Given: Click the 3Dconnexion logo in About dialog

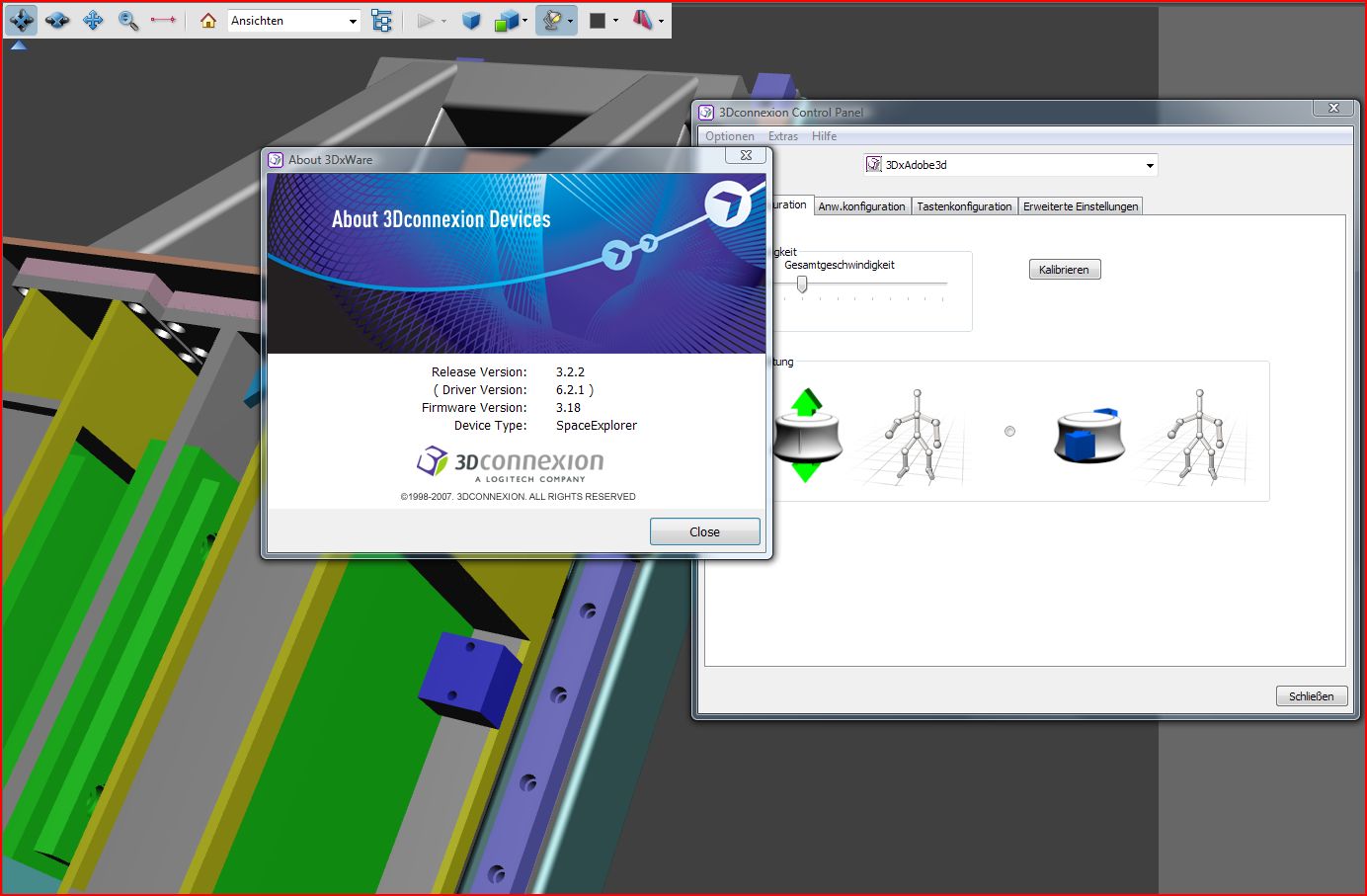Looking at the screenshot, I should tap(510, 463).
